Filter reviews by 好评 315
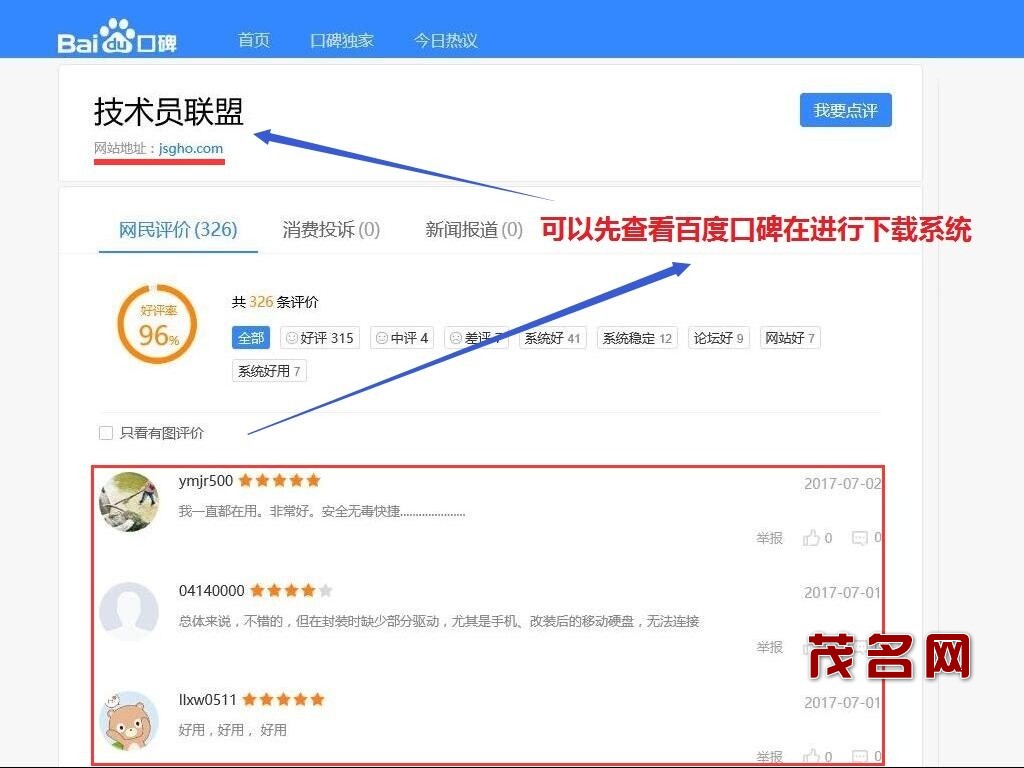 coord(320,338)
